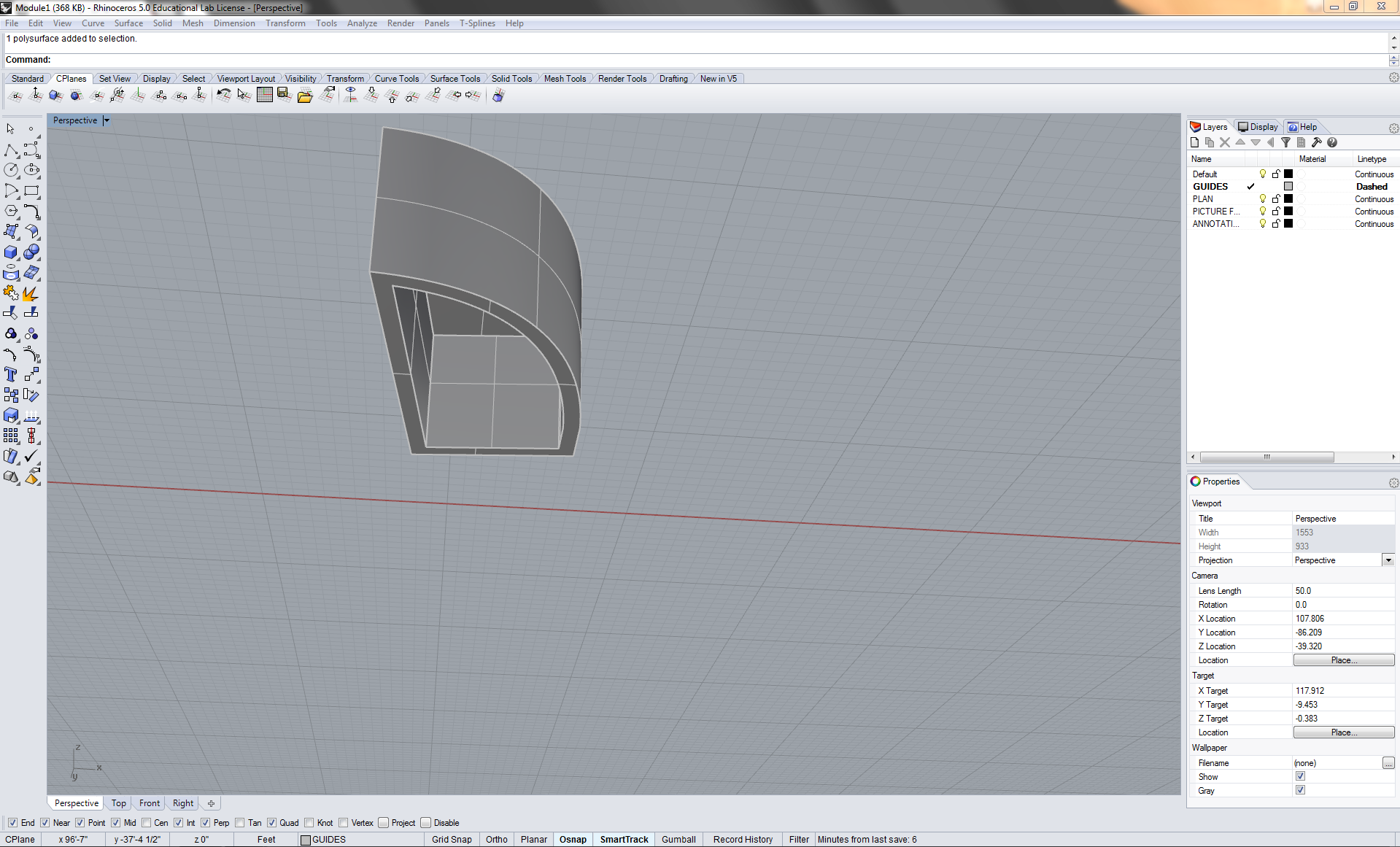Open the Solid menu
Viewport: 1400px width, 847px height.
tap(162, 23)
